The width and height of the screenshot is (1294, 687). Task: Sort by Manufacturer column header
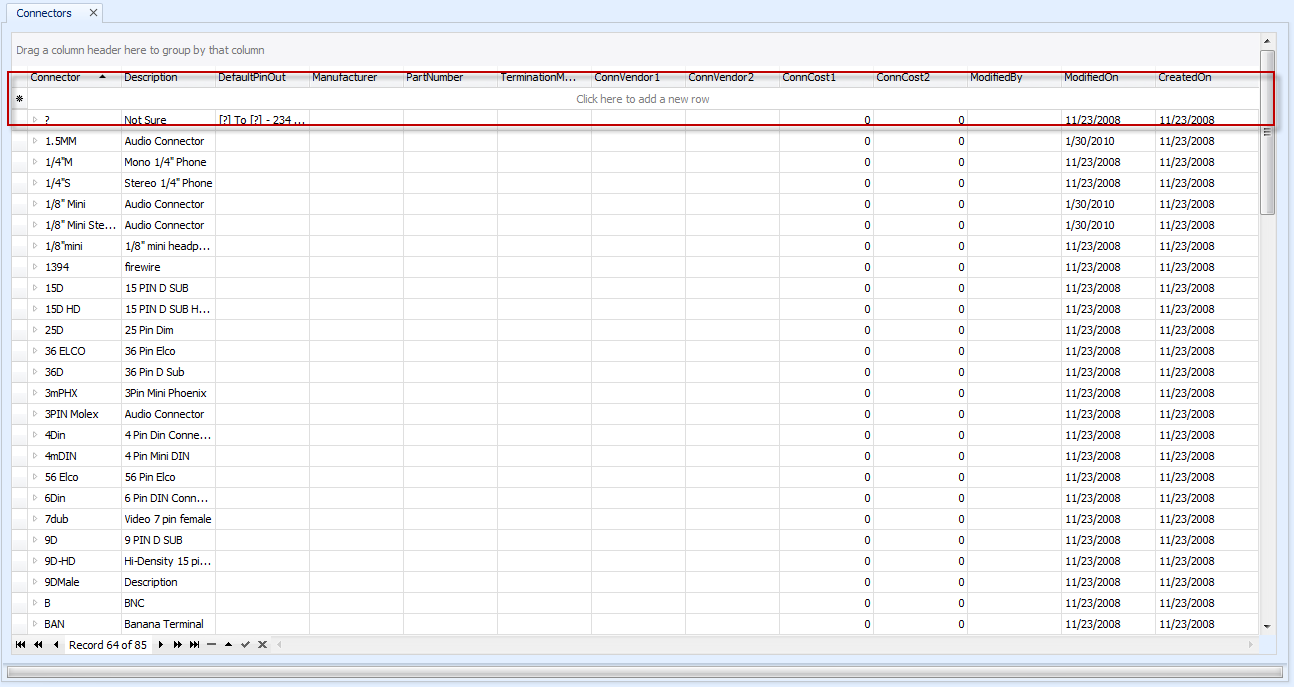(356, 77)
